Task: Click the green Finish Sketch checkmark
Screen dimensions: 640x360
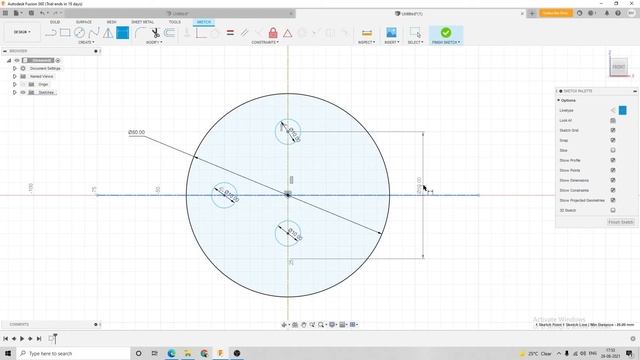Action: [446, 32]
